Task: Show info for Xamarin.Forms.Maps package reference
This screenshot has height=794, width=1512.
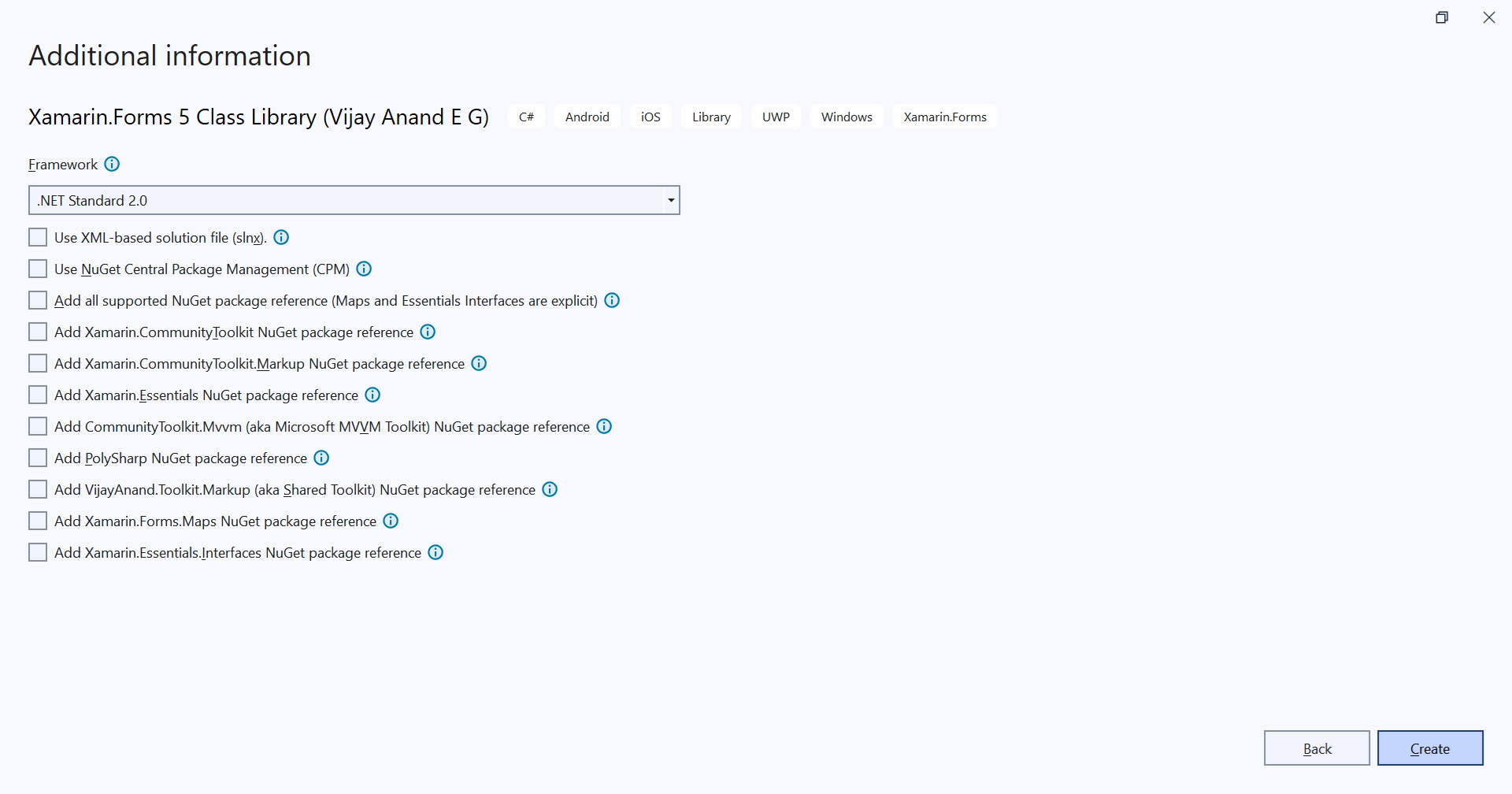Action: (391, 521)
